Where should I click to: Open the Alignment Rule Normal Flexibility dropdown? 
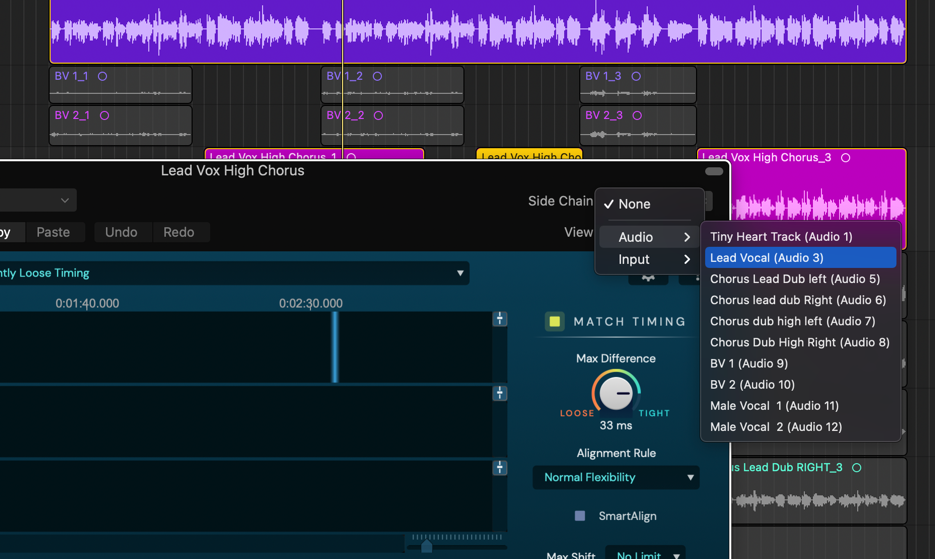click(616, 478)
